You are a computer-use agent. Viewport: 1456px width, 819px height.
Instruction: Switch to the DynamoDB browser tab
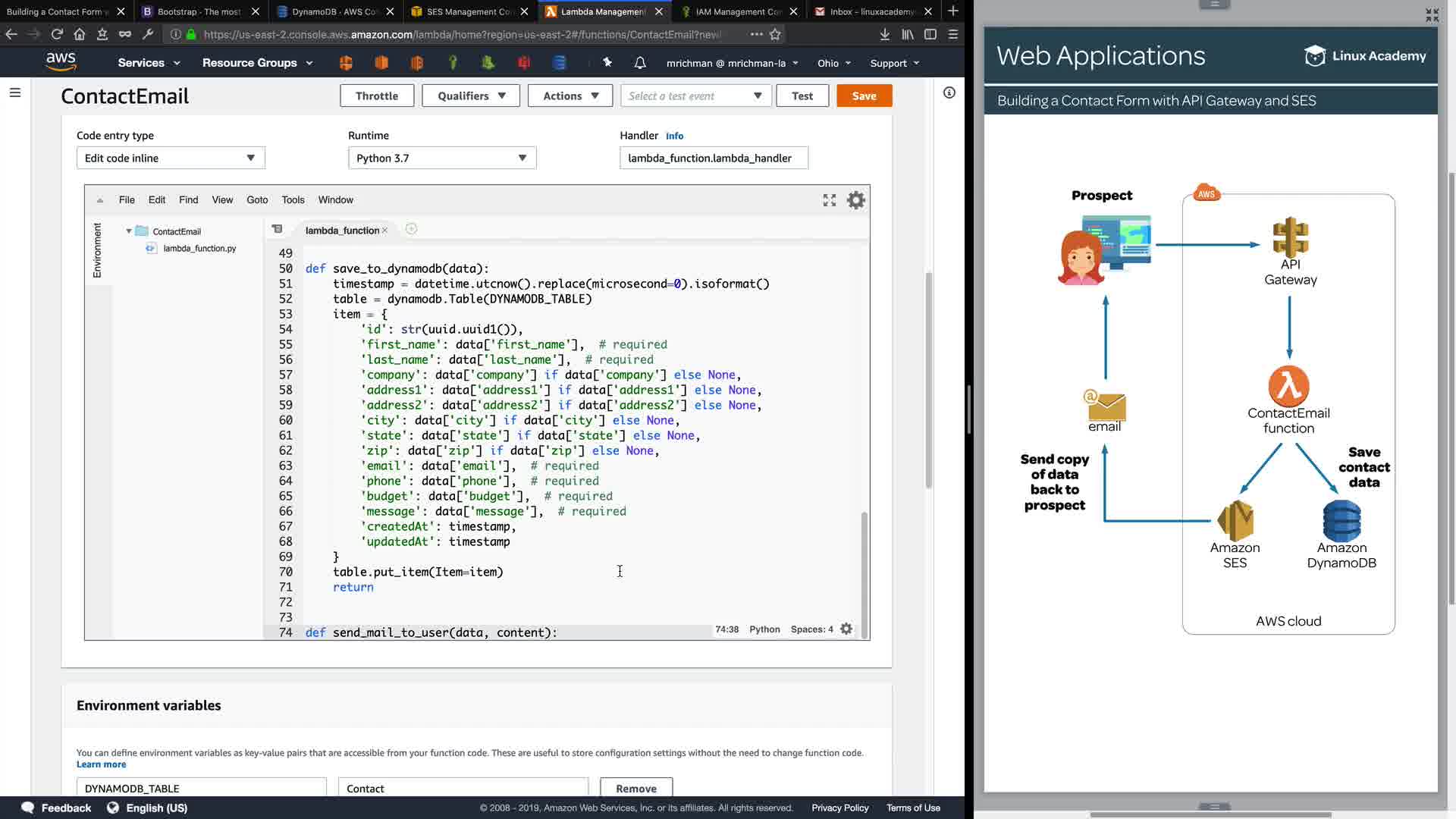[x=334, y=11]
